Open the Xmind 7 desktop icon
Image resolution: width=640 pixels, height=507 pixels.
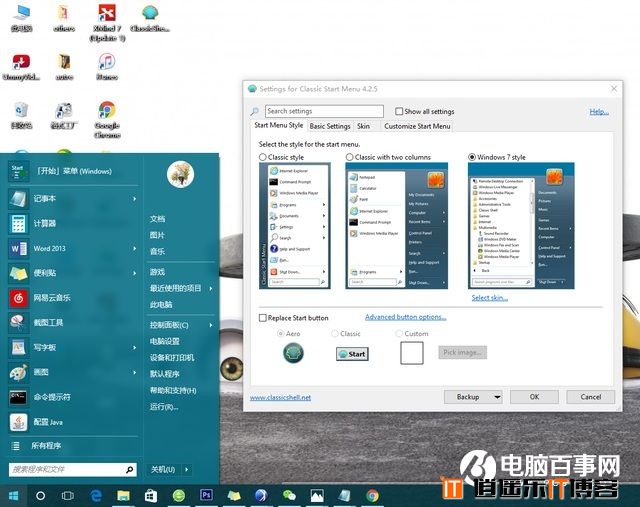(x=107, y=22)
